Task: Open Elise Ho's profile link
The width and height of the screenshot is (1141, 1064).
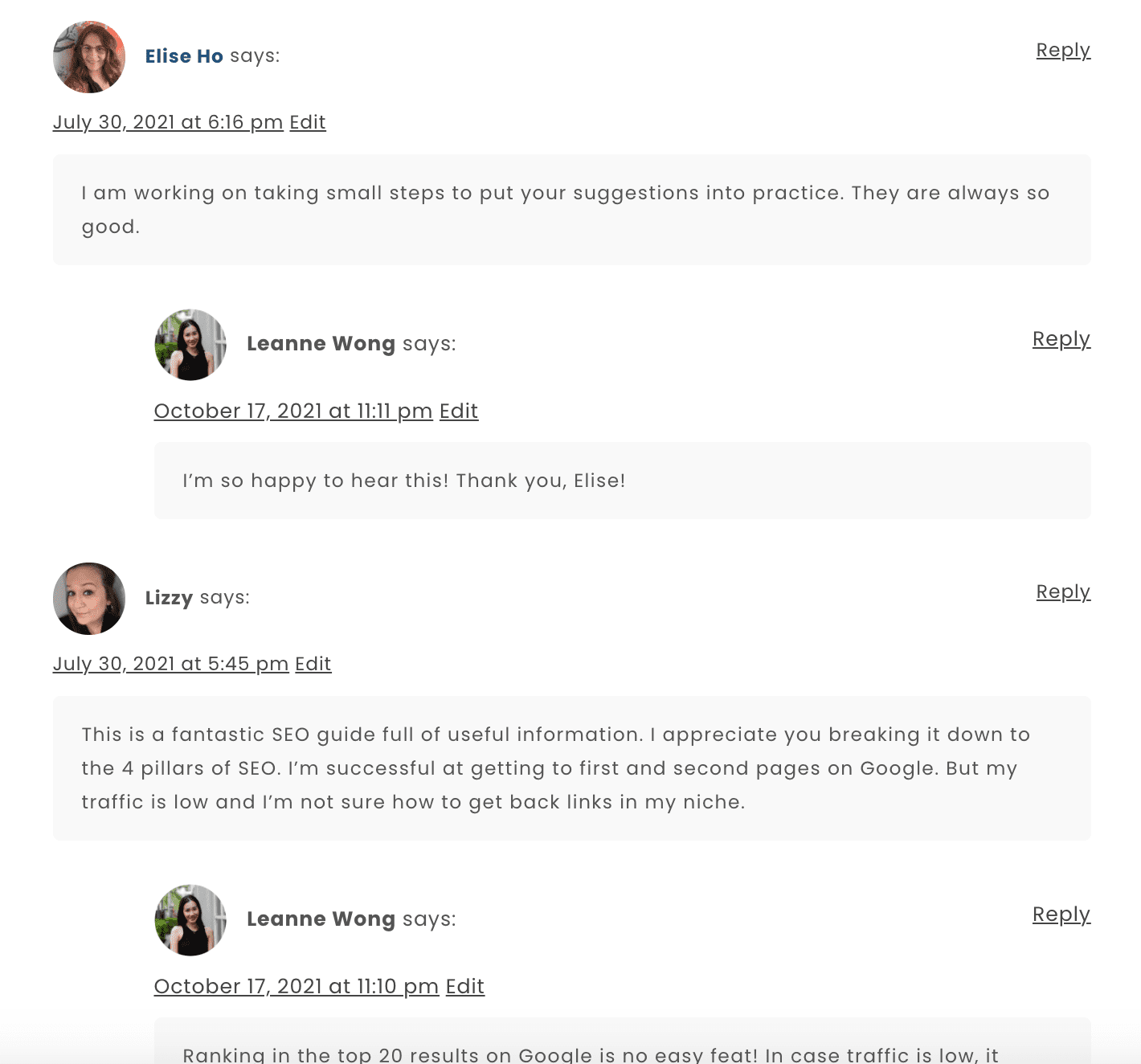Action: (184, 56)
